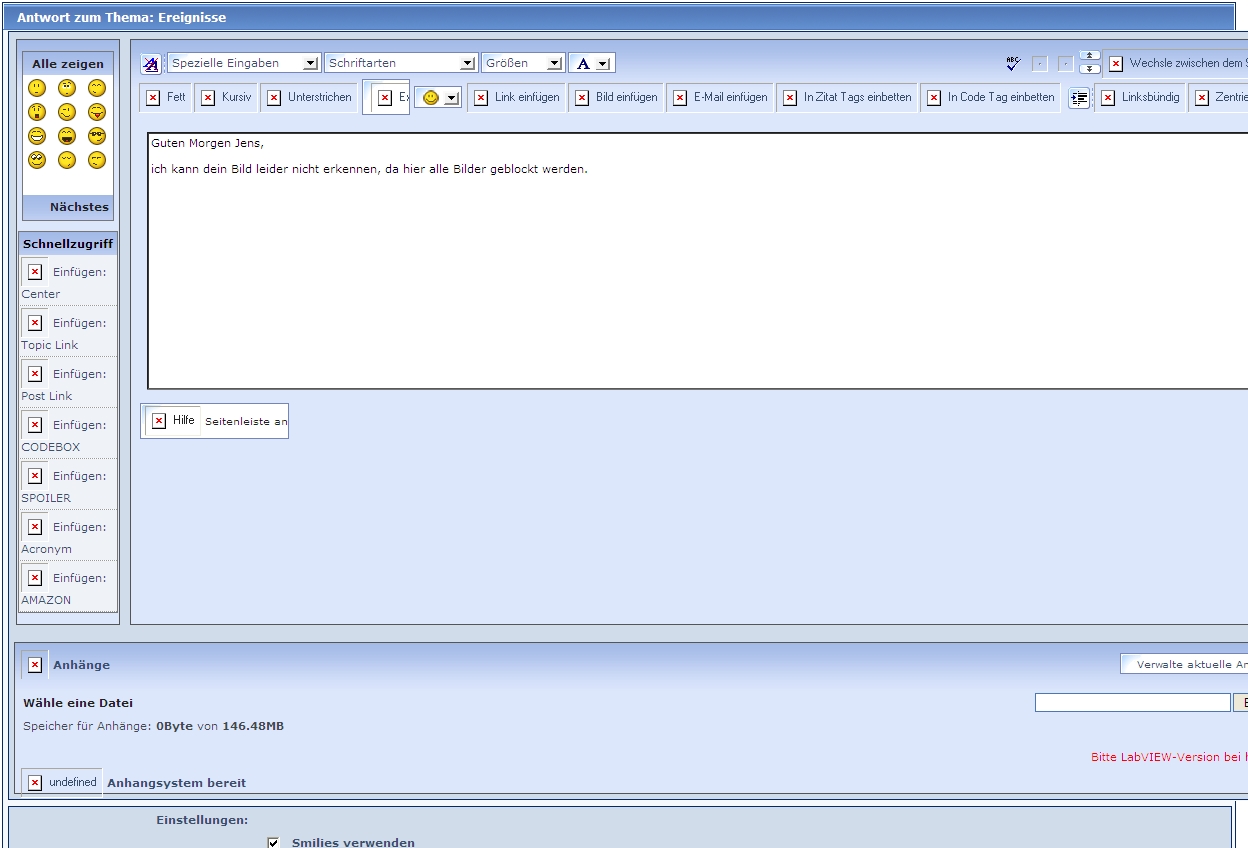Open the font color A dropdown
Viewport: 1248px width, 848px height.
592,63
